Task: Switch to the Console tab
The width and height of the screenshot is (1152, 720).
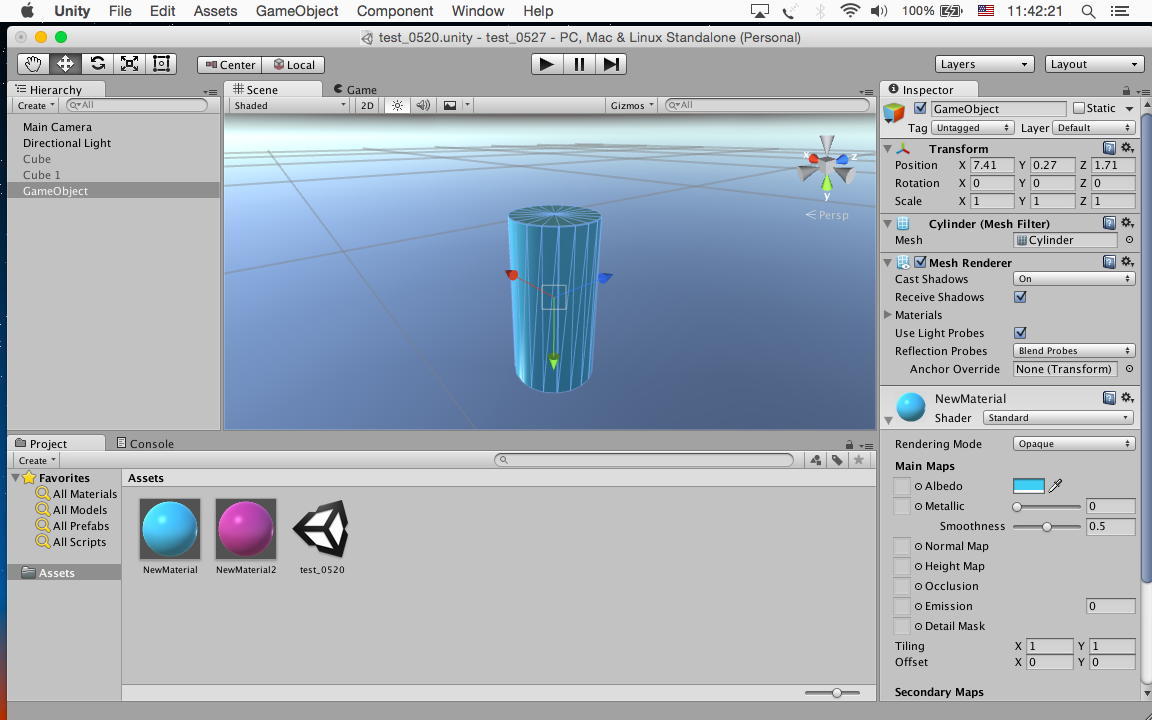Action: (145, 443)
